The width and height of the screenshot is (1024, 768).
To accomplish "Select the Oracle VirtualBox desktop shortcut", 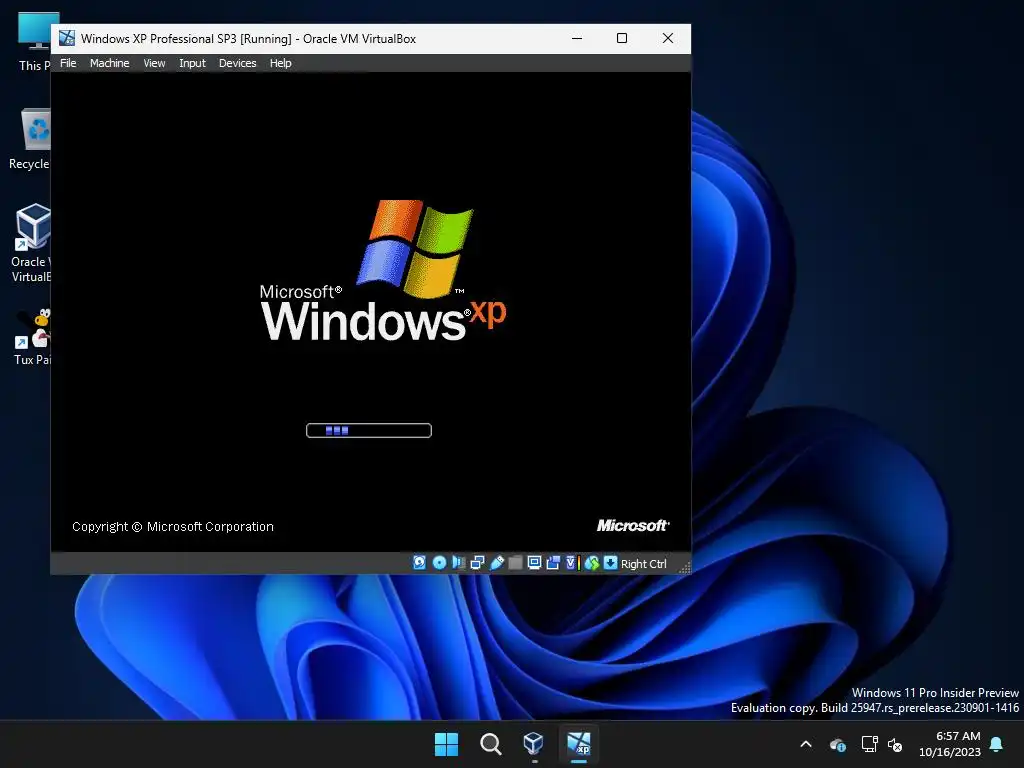I will (x=31, y=243).
